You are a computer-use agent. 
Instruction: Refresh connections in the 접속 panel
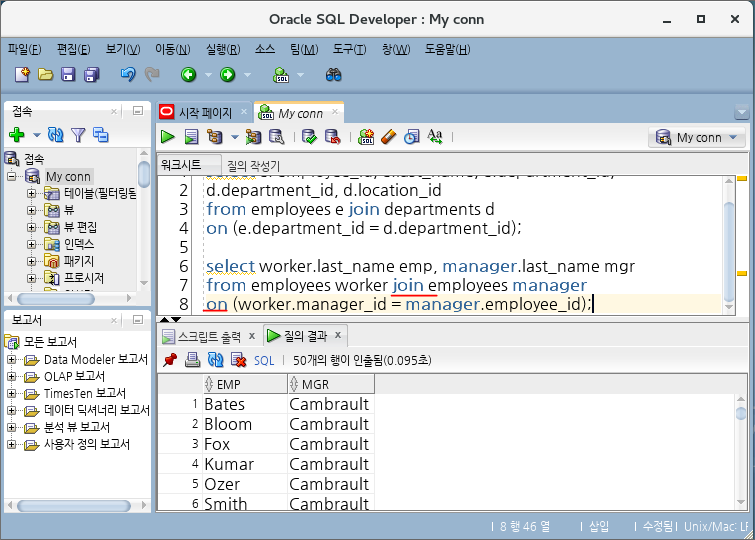click(x=56, y=135)
